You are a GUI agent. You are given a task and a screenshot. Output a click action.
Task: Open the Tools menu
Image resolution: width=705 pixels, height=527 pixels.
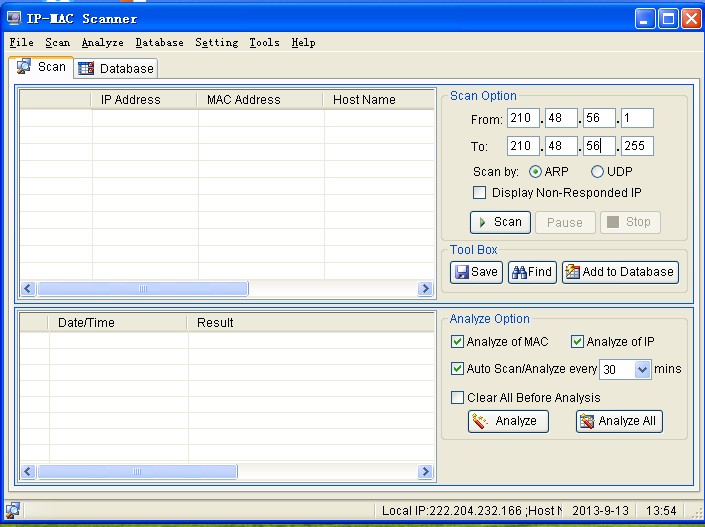pos(264,43)
